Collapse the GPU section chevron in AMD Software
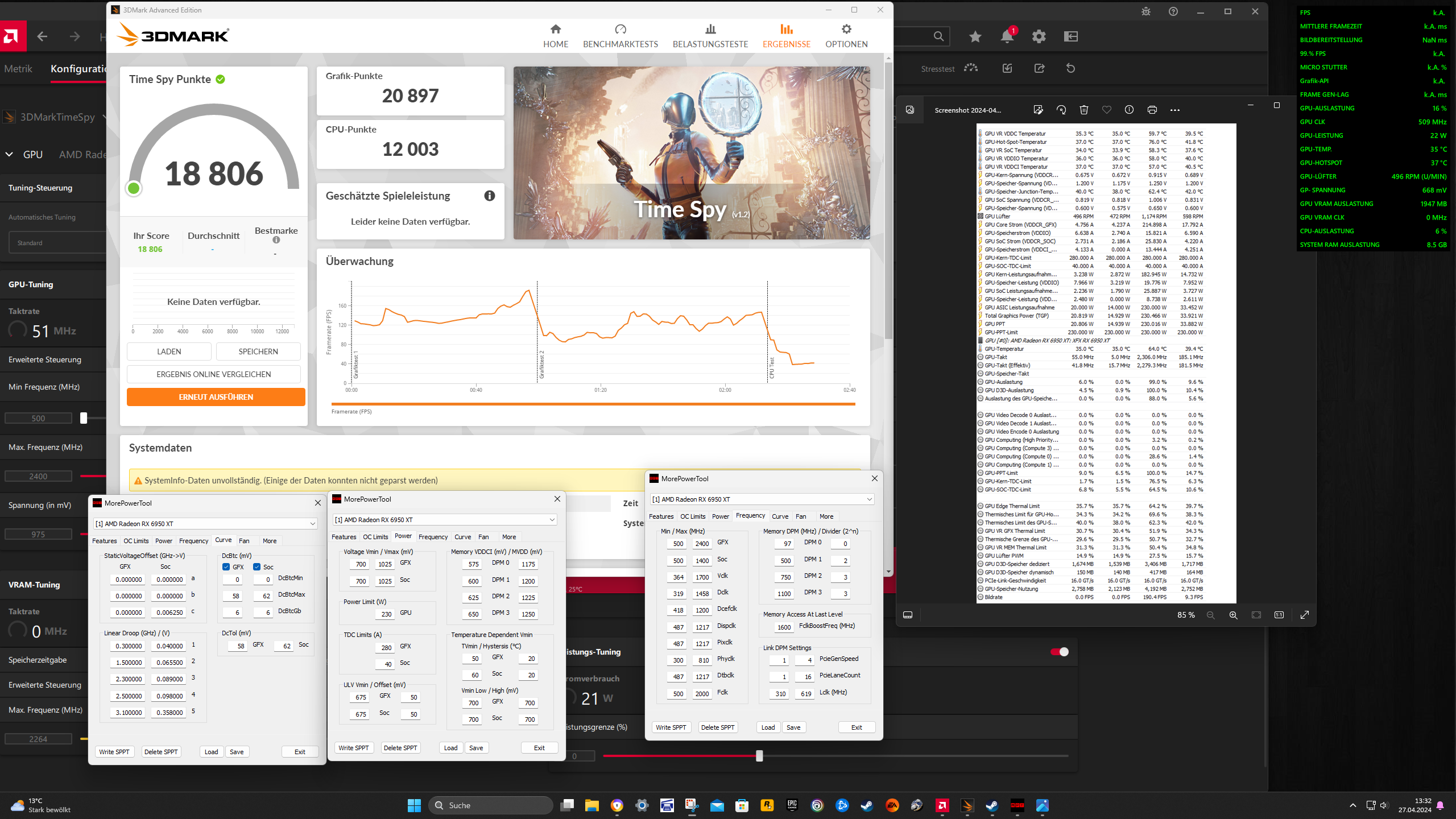 (10, 154)
